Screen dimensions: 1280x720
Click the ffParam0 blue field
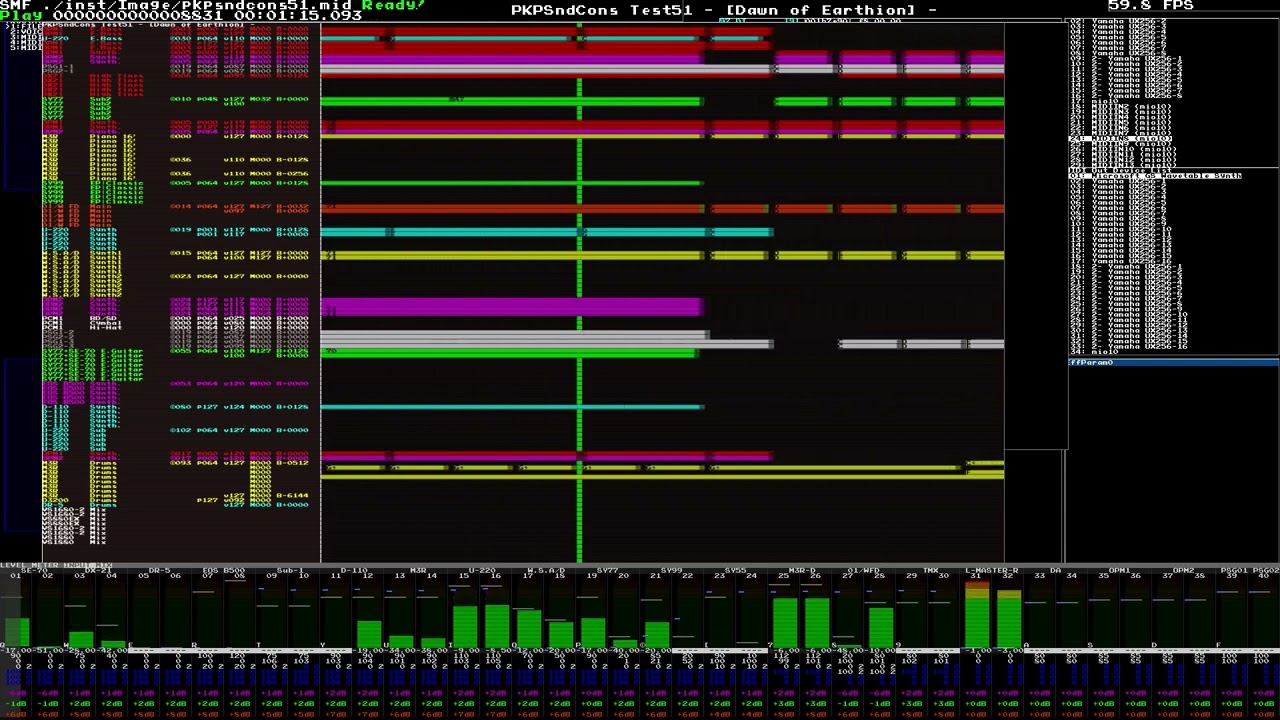[1173, 363]
